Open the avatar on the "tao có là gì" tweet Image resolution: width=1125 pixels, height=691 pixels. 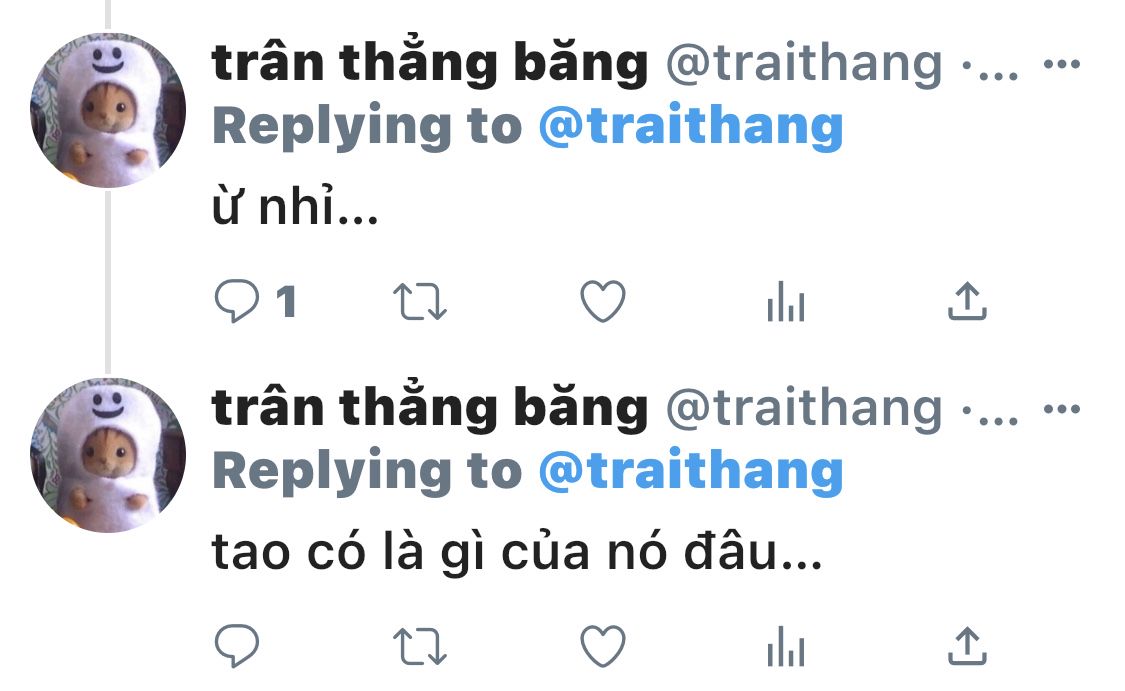click(x=108, y=455)
